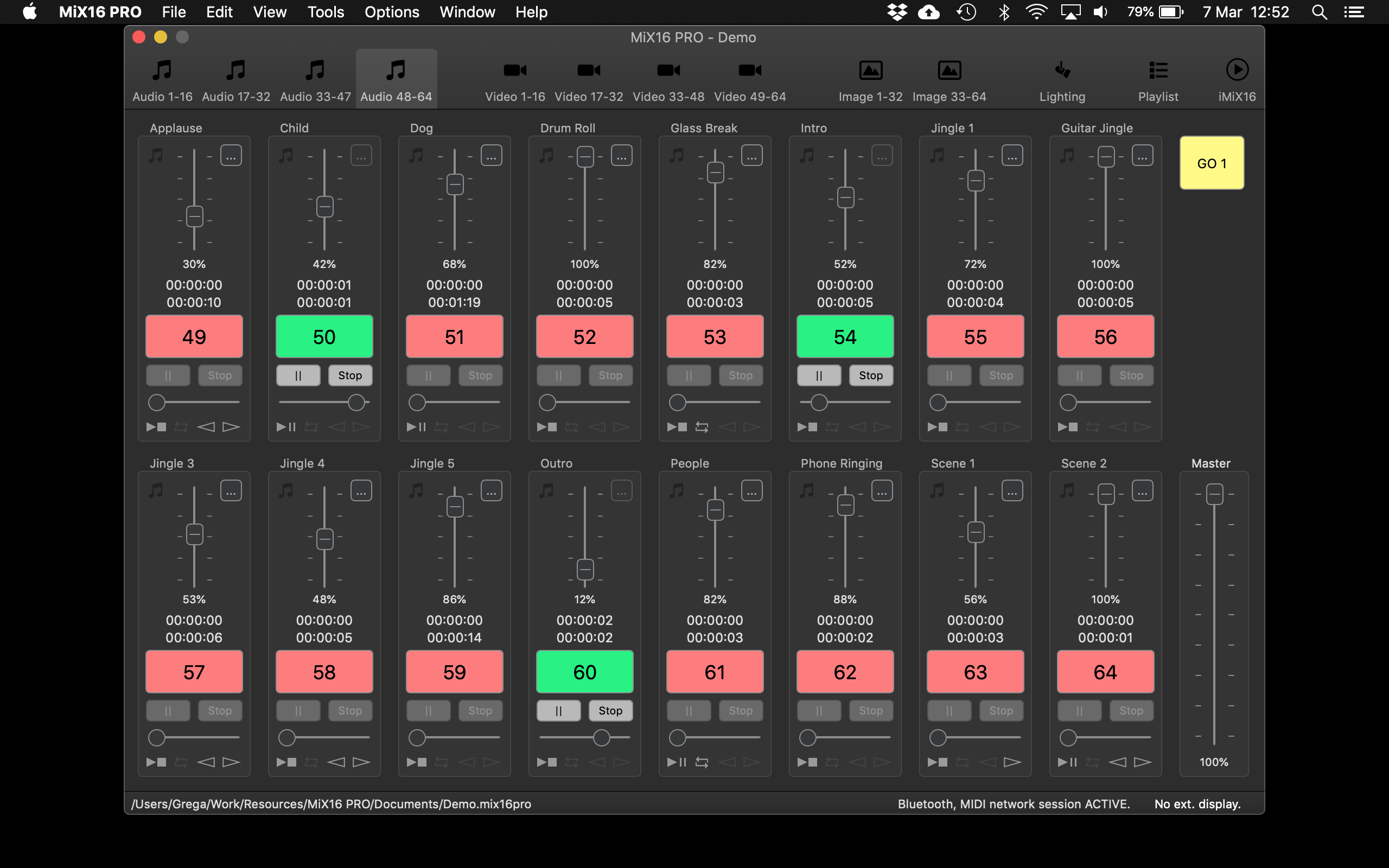Toggle play/pause mode on Child channel

click(x=286, y=427)
